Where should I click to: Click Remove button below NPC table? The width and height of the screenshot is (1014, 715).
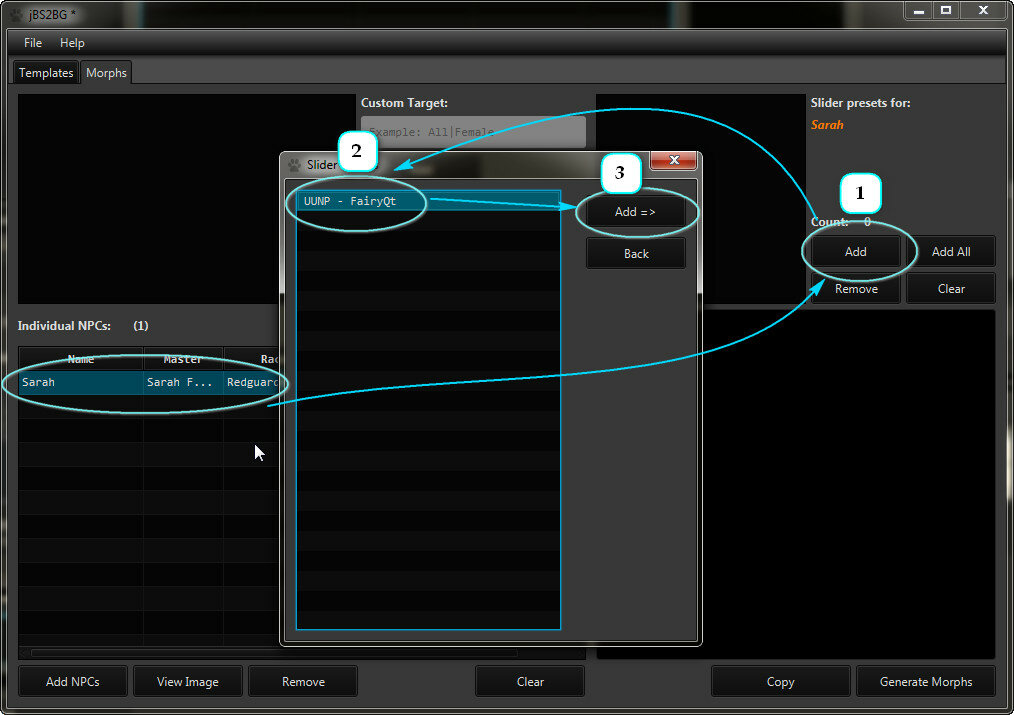(303, 681)
